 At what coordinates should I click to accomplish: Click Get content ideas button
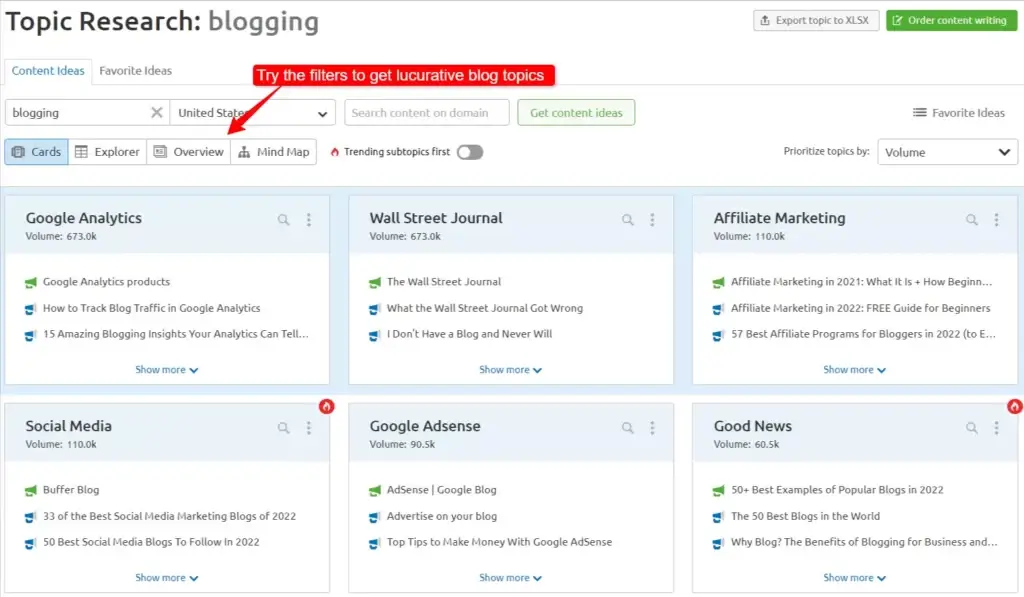[576, 112]
